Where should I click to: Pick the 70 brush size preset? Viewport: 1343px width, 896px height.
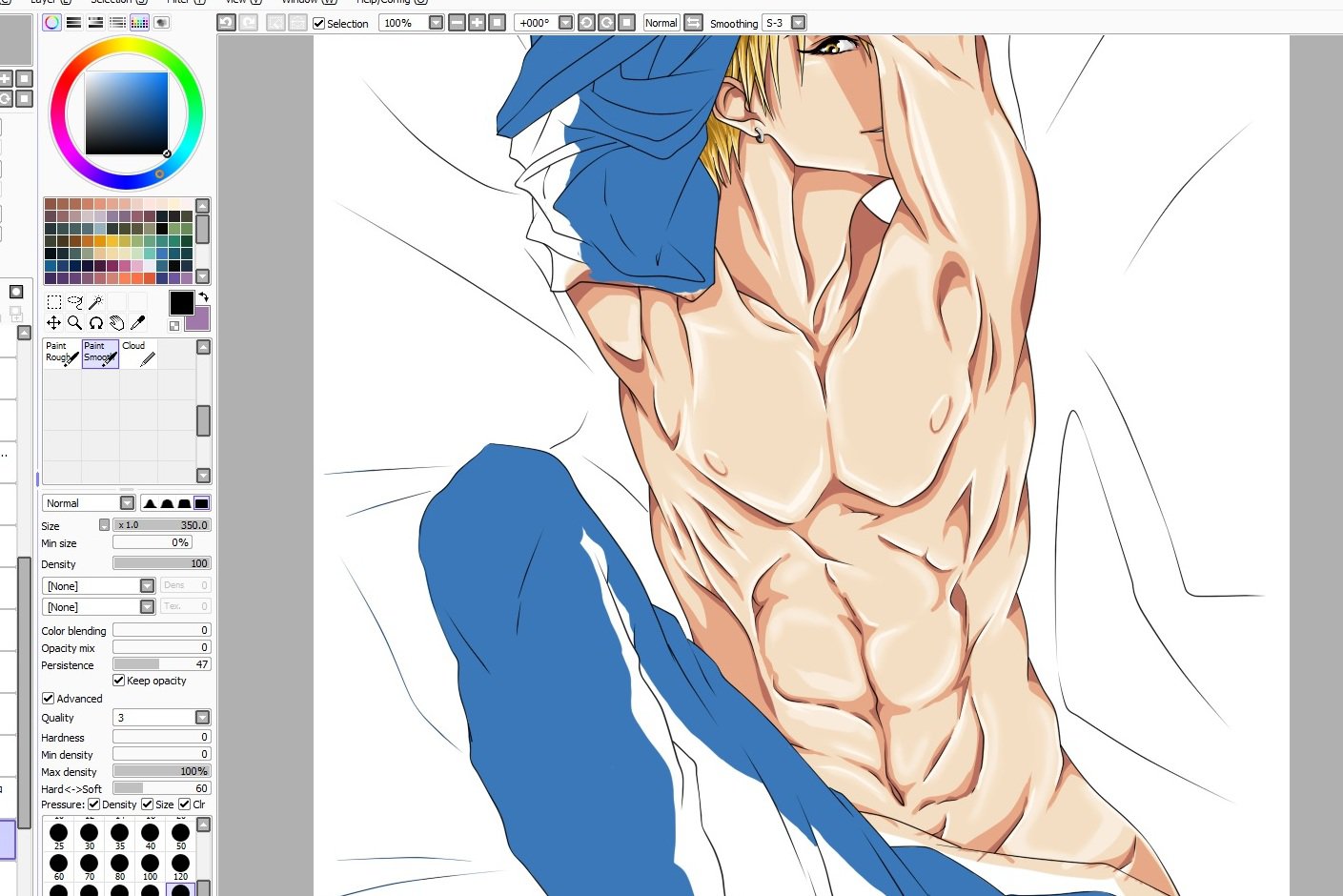(90, 866)
